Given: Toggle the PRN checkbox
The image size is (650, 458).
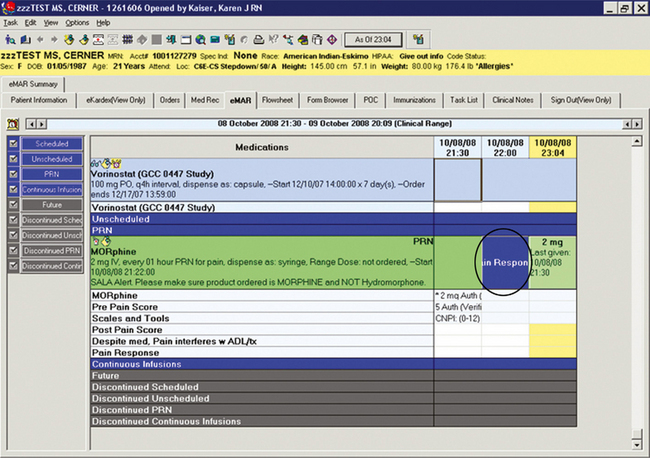Looking at the screenshot, I should click(x=13, y=174).
